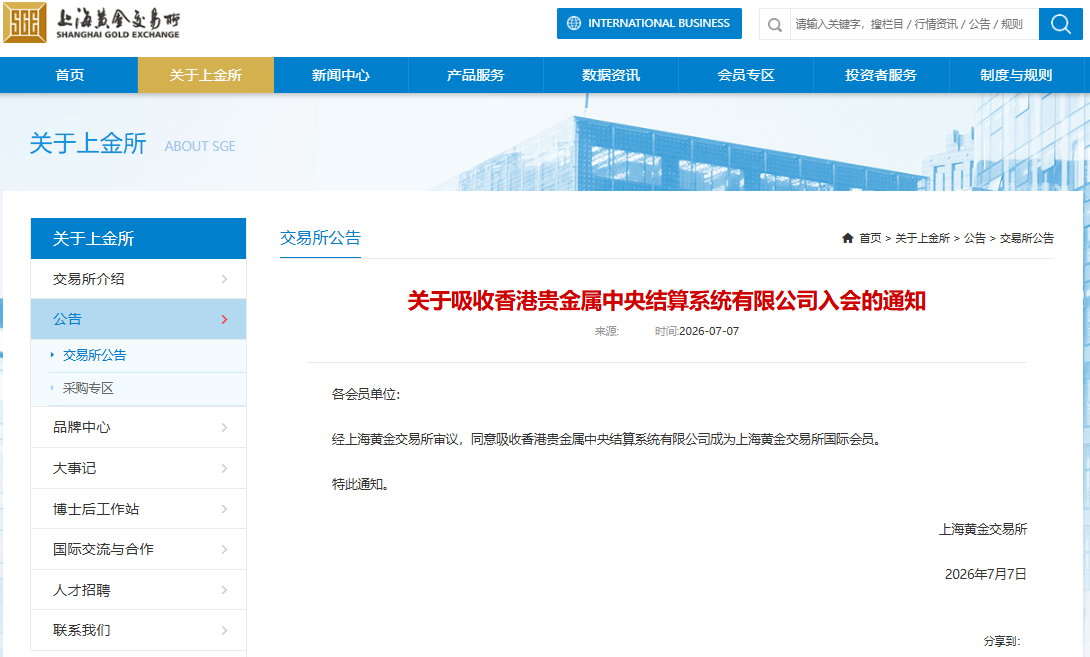Image resolution: width=1090 pixels, height=657 pixels.
Task: Collapse 公告 sidebar red chevron
Action: (x=224, y=319)
